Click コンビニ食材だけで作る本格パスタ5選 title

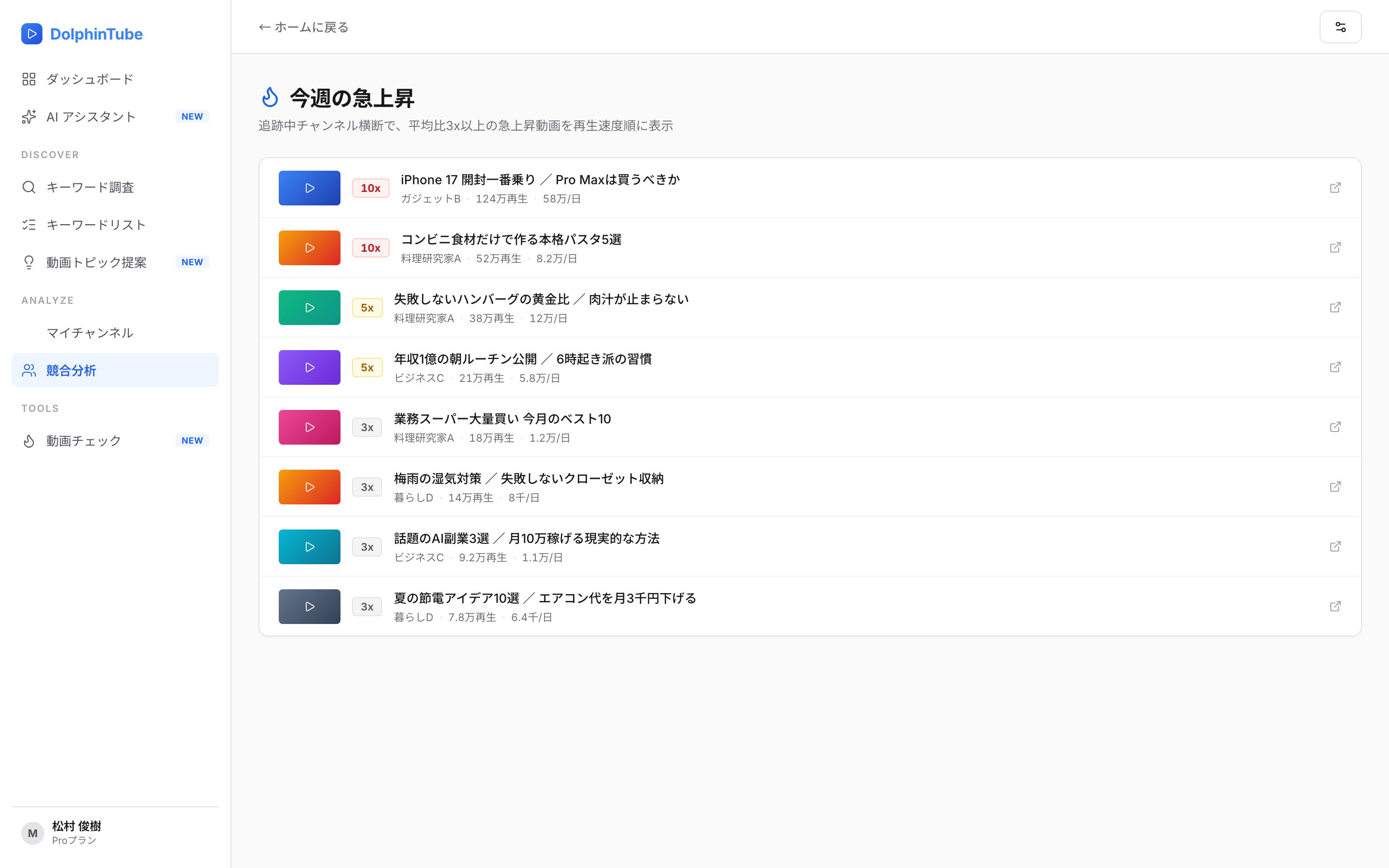pos(511,239)
